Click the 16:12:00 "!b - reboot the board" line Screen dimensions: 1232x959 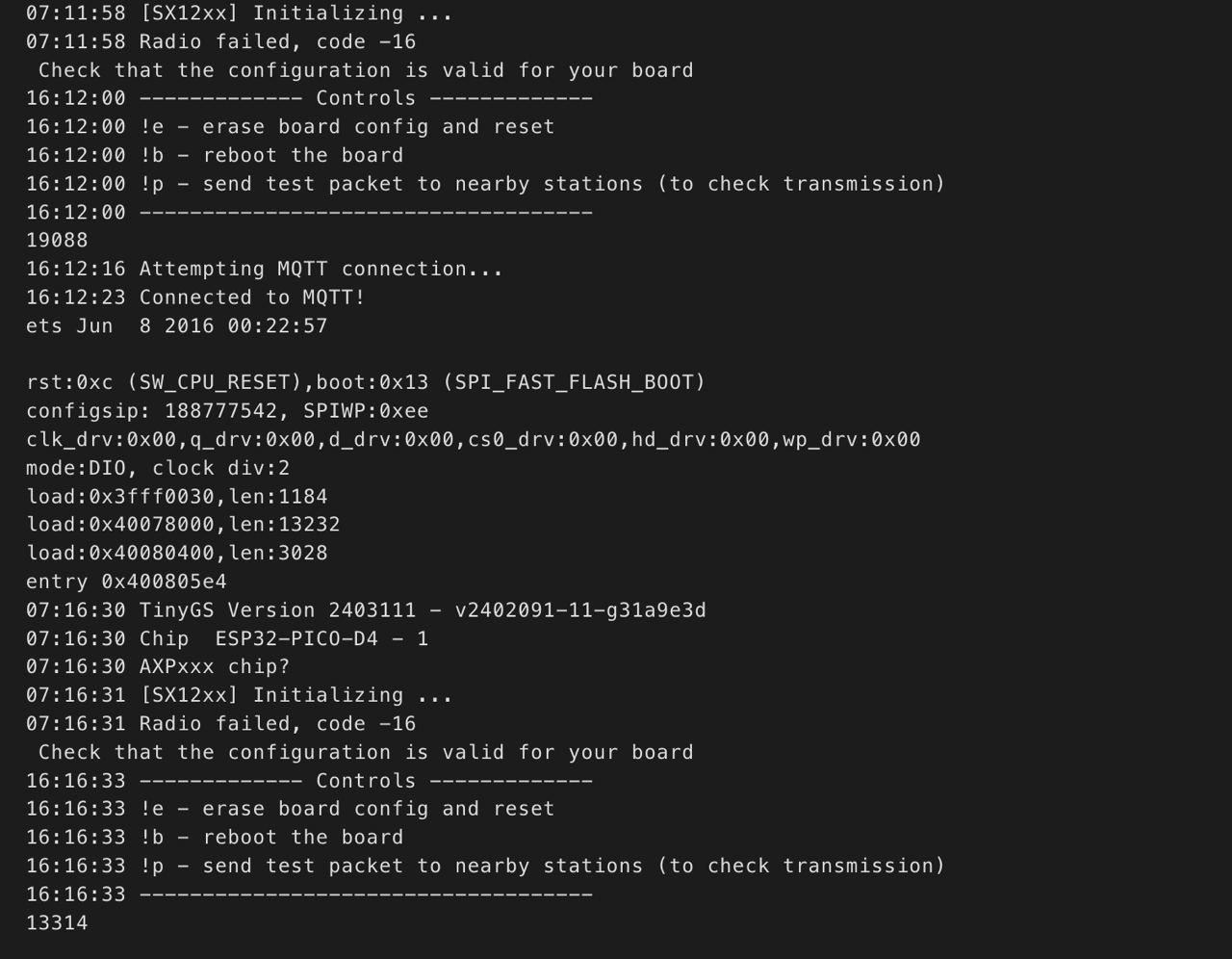click(215, 156)
